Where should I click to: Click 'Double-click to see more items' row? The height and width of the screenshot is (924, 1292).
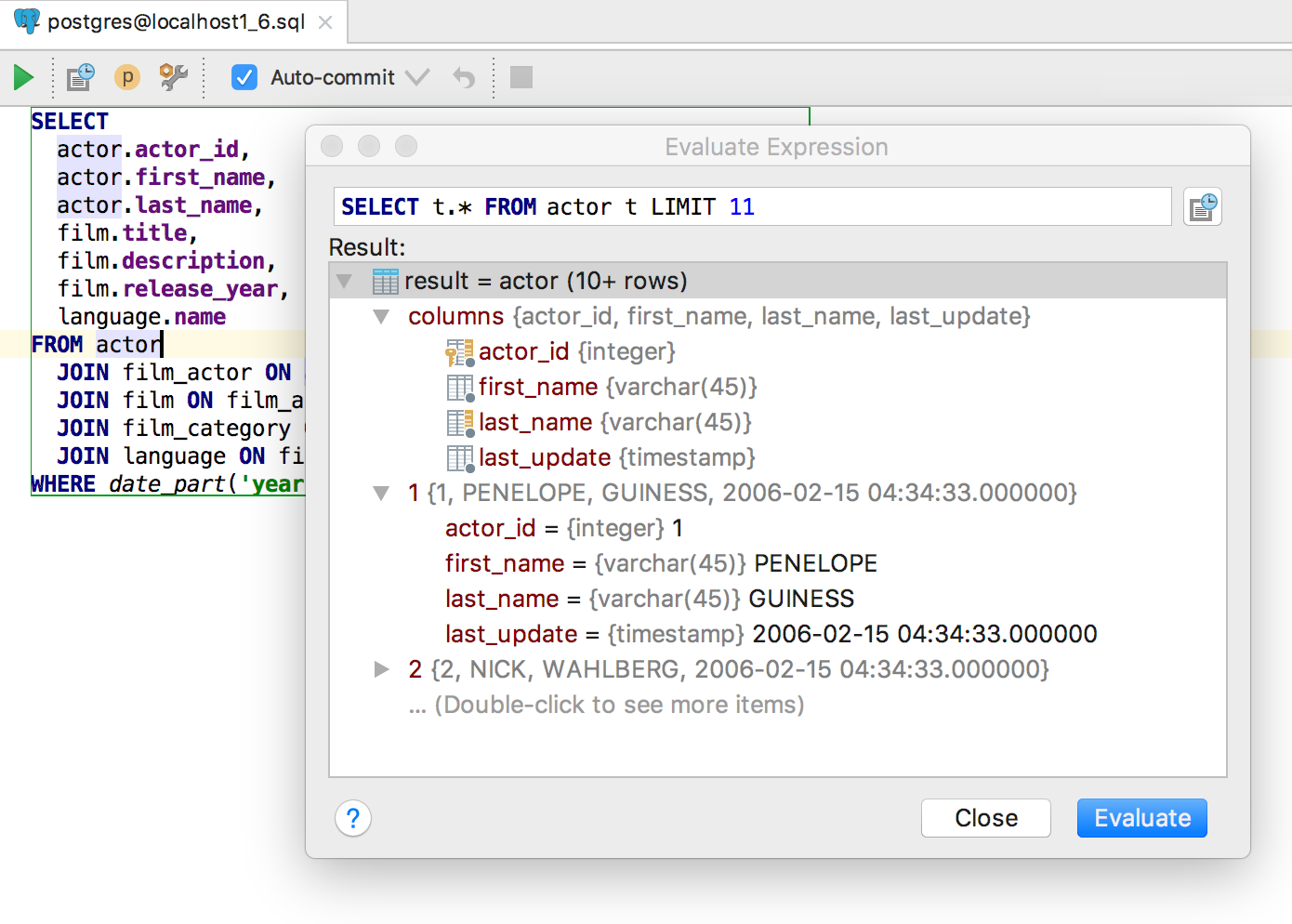pos(606,705)
